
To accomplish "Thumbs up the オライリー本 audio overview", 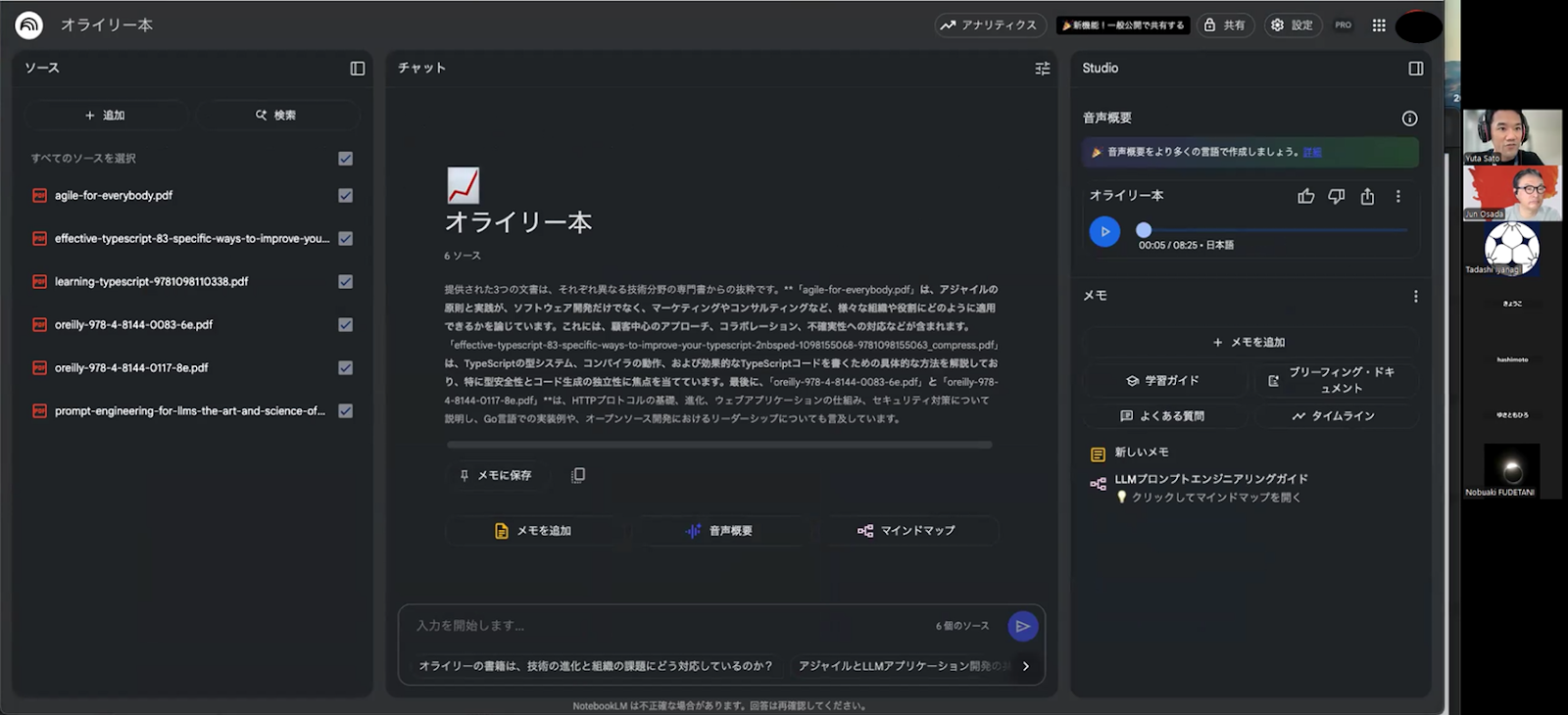I will click(1306, 197).
